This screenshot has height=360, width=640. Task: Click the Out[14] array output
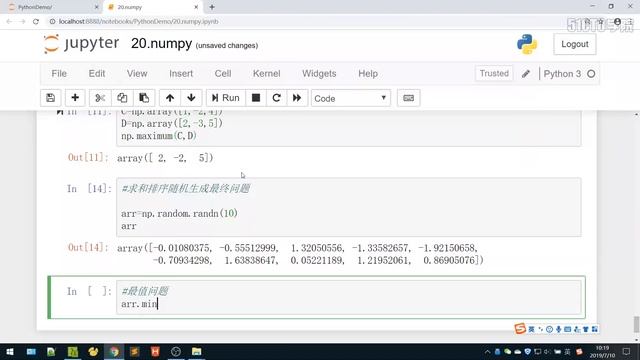click(x=300, y=254)
